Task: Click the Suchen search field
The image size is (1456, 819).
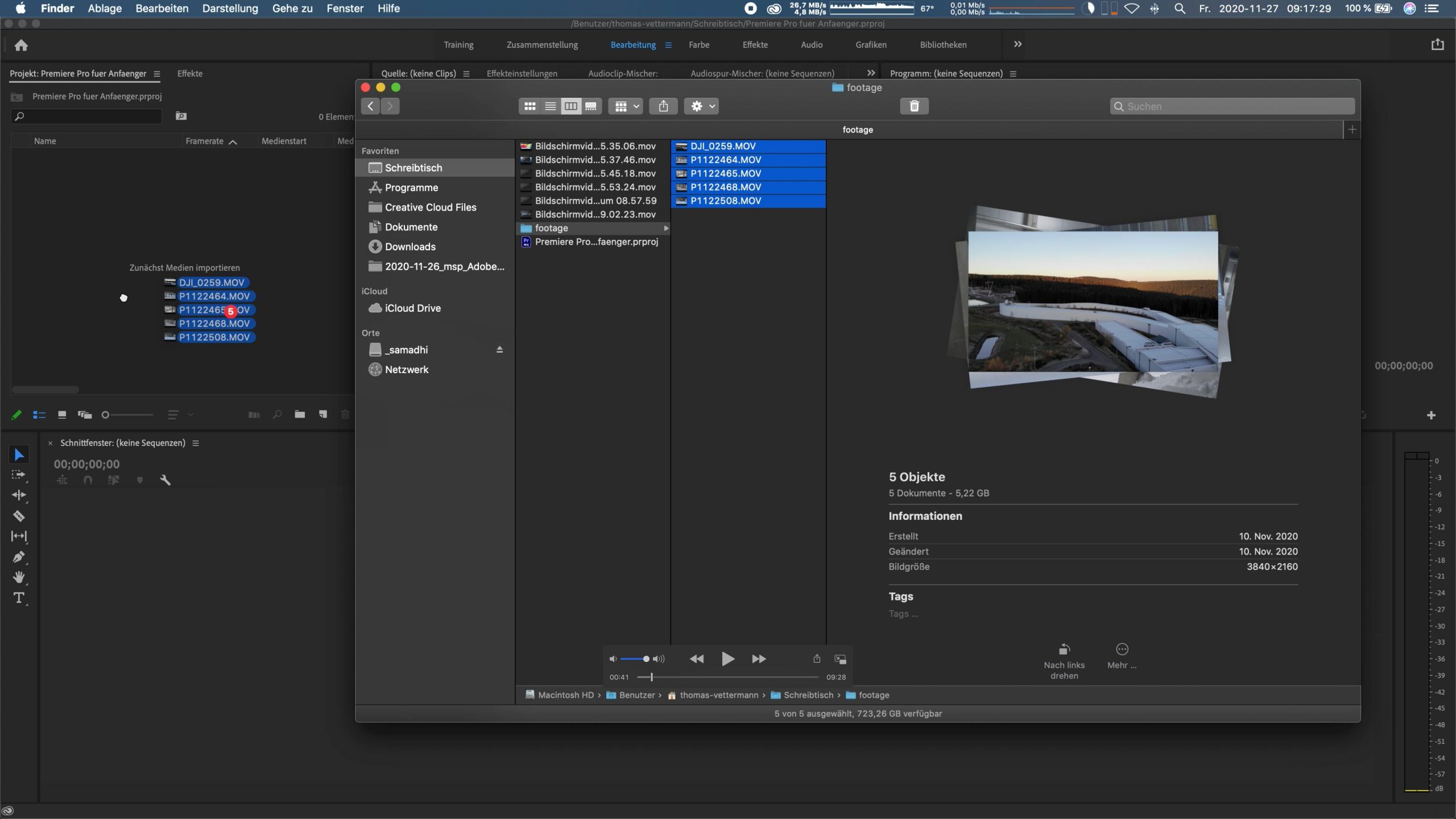Action: point(1232,106)
